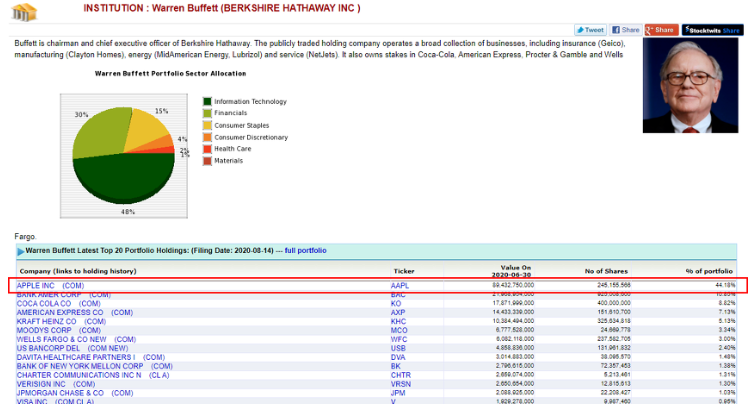The width and height of the screenshot is (754, 404).
Task: Click the INSTITUTION Warren Buffett page heading
Action: point(222,8)
